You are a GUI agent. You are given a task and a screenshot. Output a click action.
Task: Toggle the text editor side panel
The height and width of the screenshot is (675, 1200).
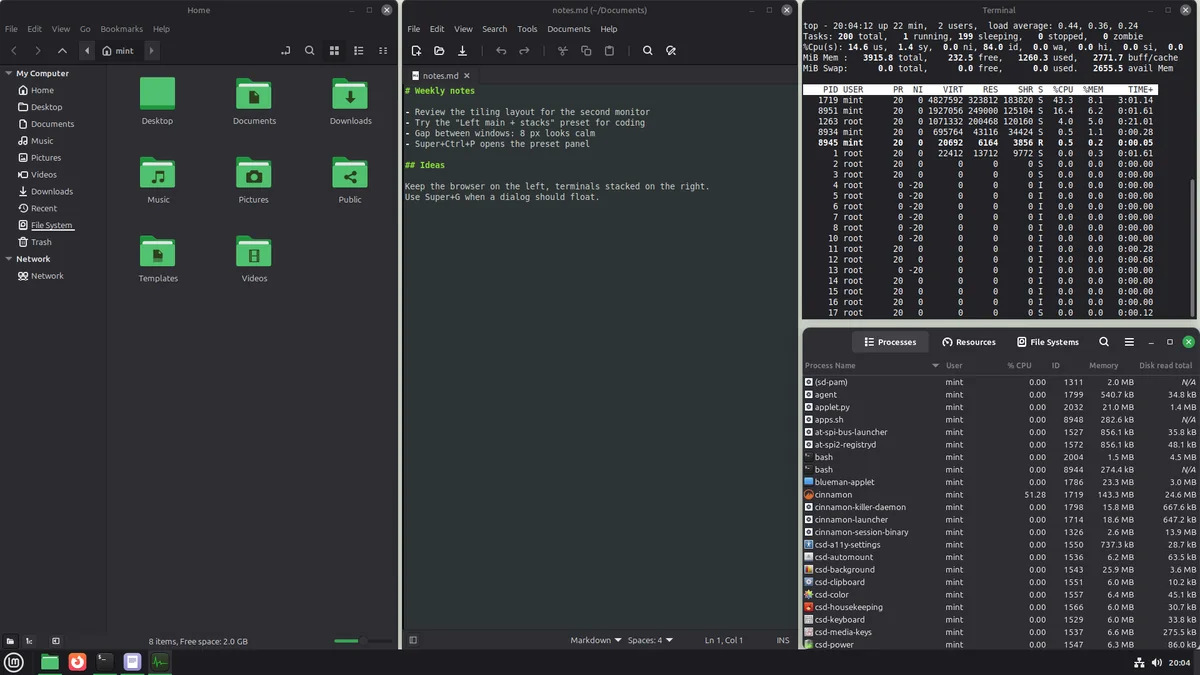413,640
